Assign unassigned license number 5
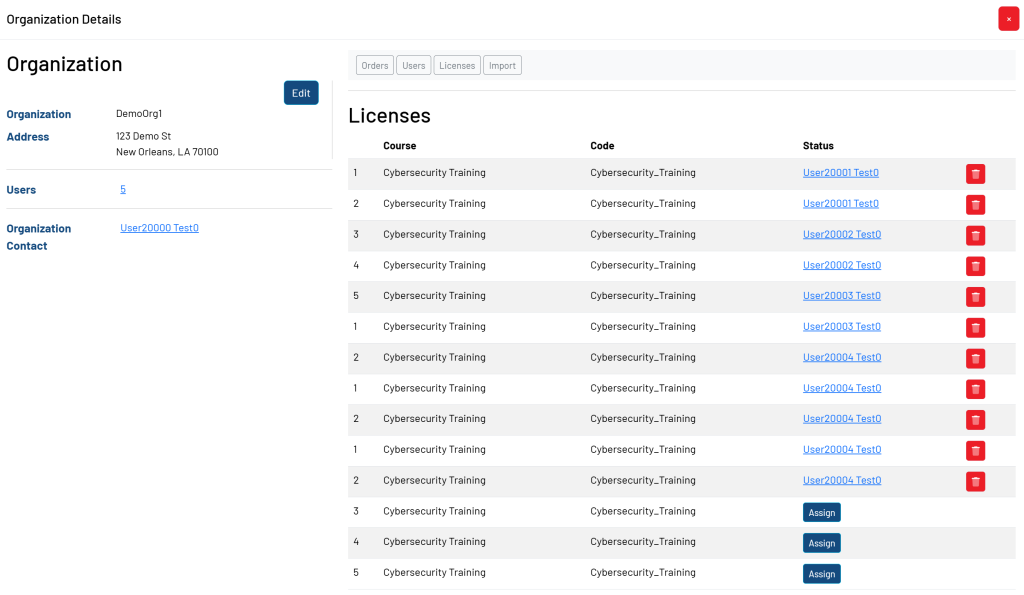1024x595 pixels. (x=821, y=574)
